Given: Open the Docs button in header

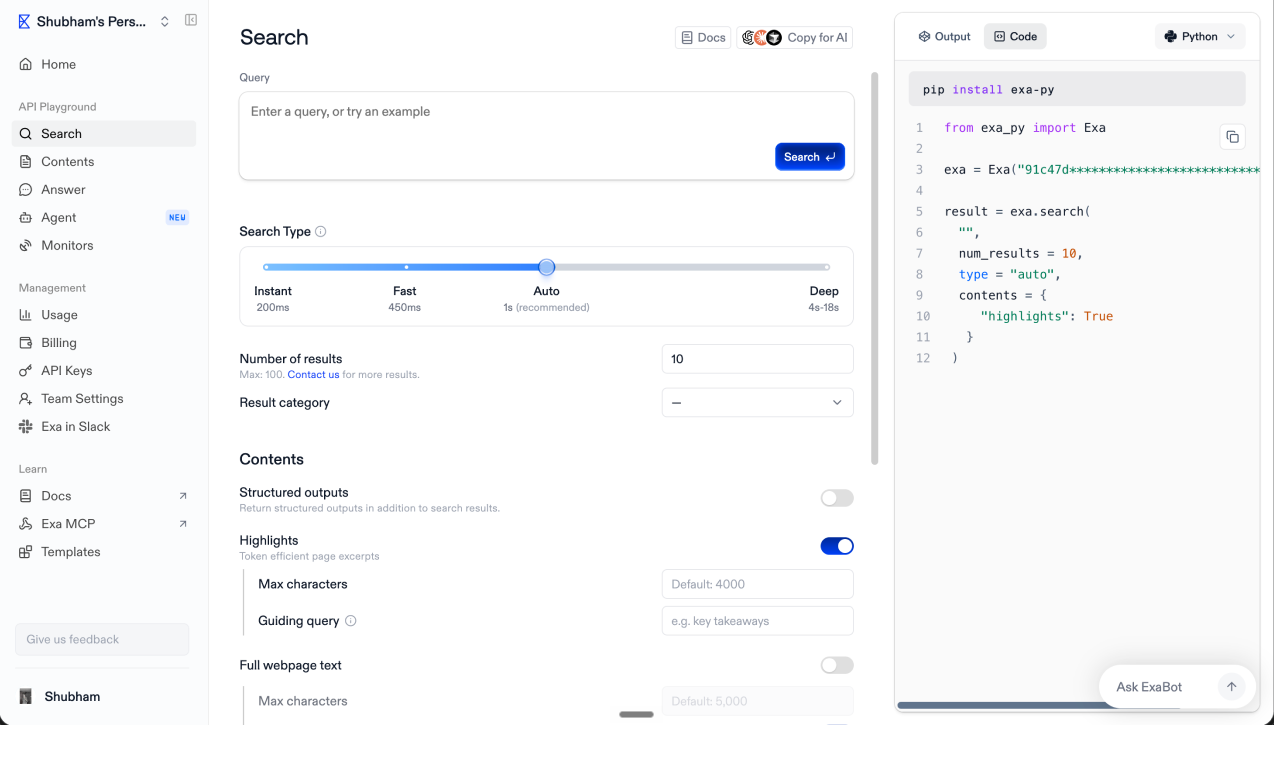Looking at the screenshot, I should pyautogui.click(x=703, y=38).
